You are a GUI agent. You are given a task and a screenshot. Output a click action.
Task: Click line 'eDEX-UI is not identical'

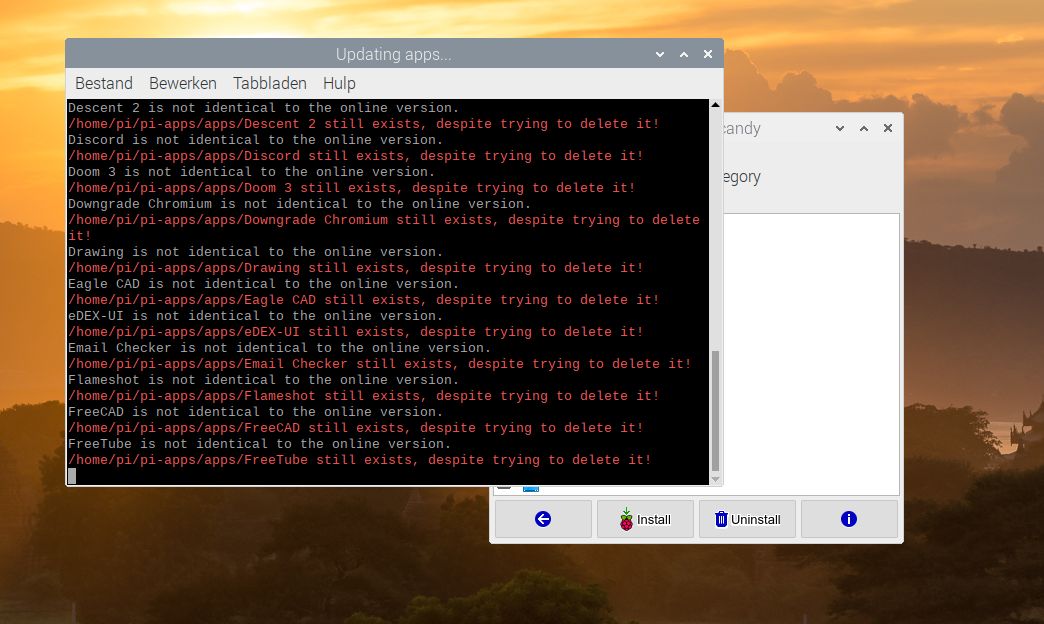[256, 316]
